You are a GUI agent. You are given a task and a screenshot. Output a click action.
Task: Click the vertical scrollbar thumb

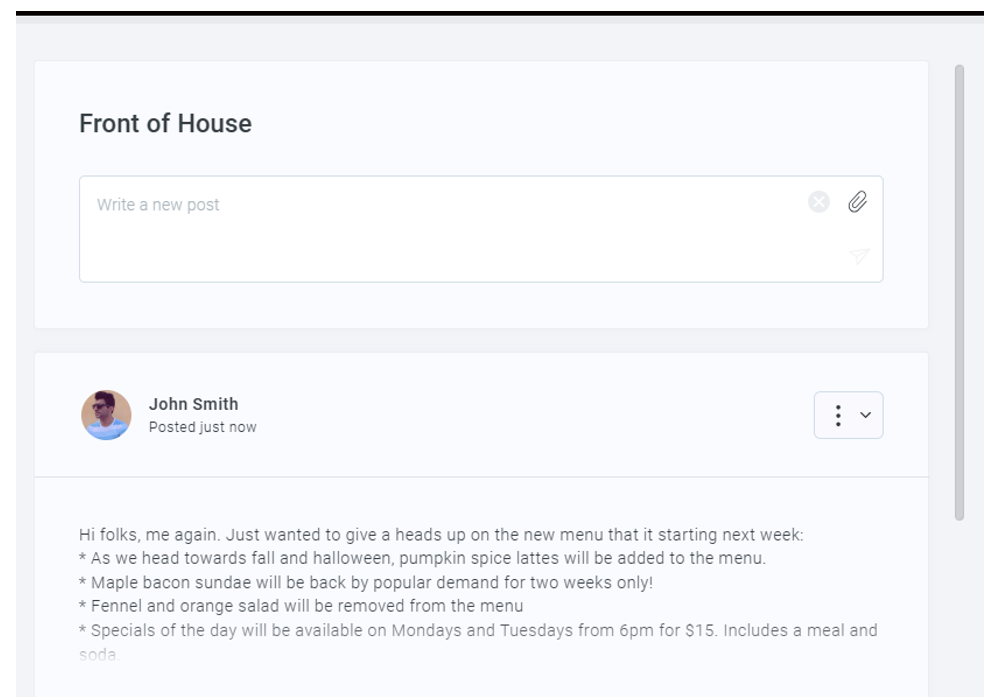coord(959,290)
